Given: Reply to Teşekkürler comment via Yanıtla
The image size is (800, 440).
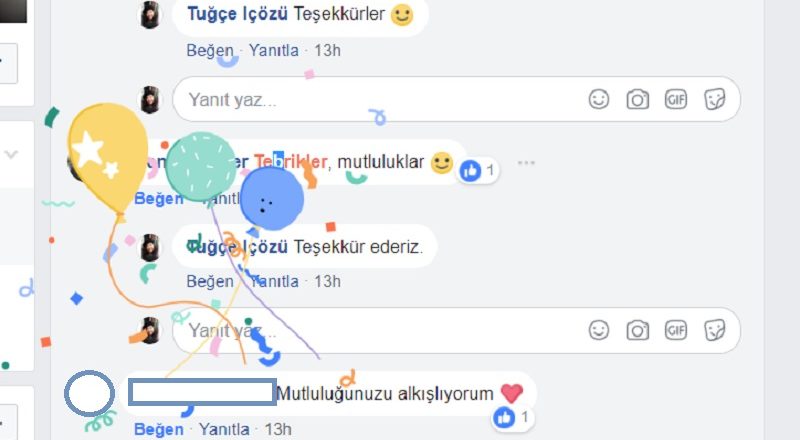Looking at the screenshot, I should (273, 51).
